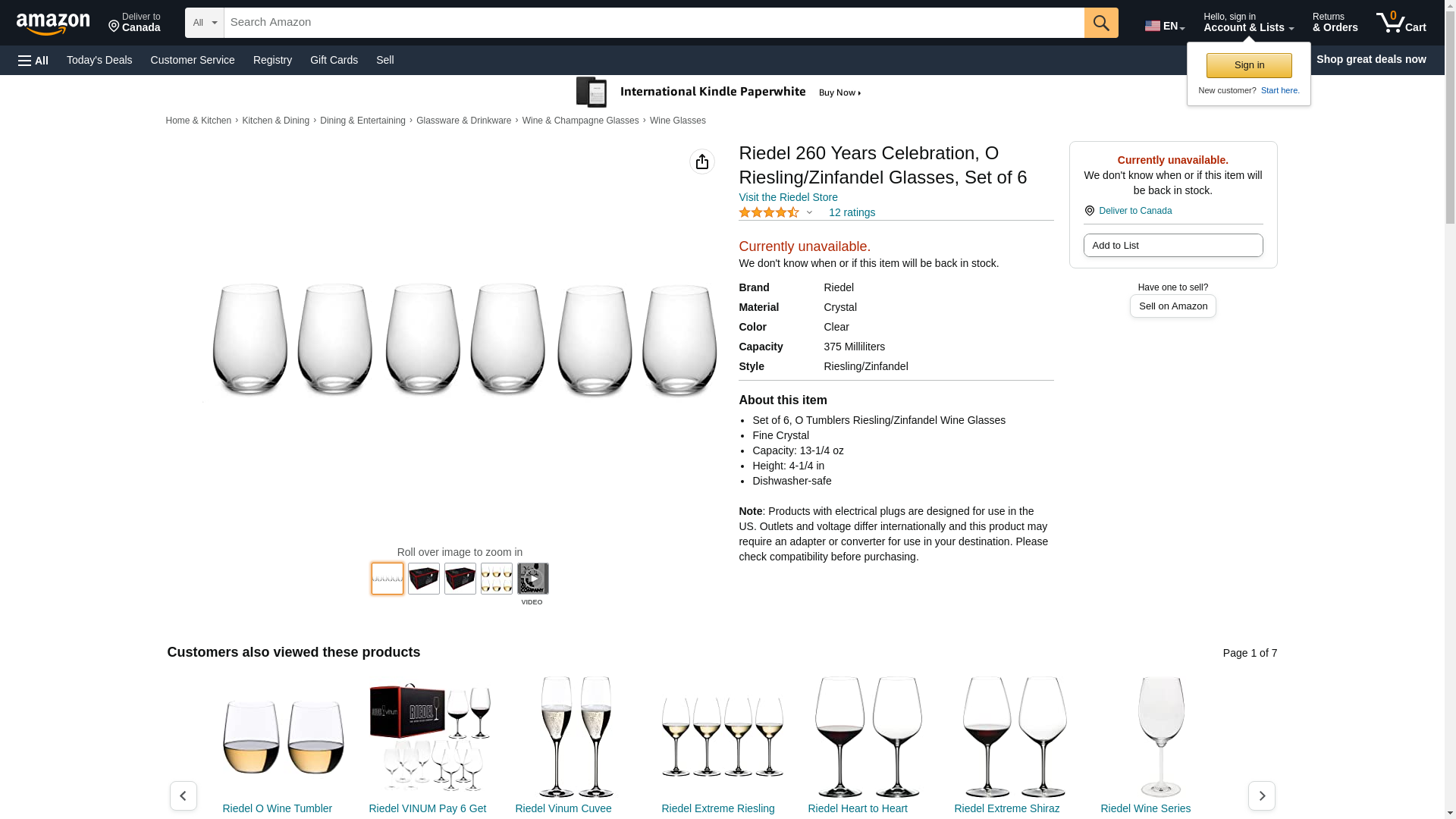Viewport: 1456px width, 819px height.
Task: Click the yellow Sign in button
Action: coord(1248,65)
